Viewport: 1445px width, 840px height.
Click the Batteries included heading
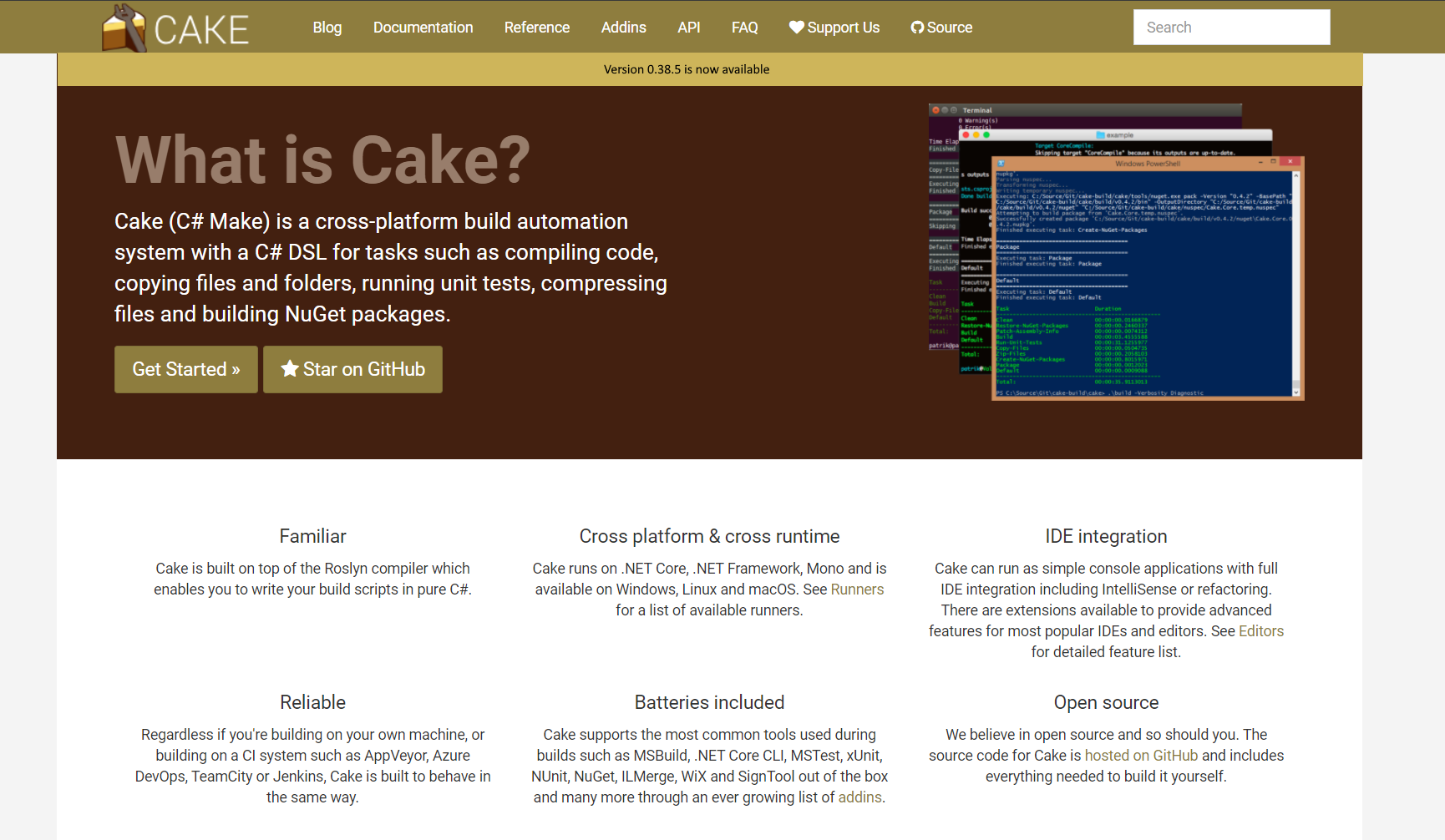click(x=709, y=702)
